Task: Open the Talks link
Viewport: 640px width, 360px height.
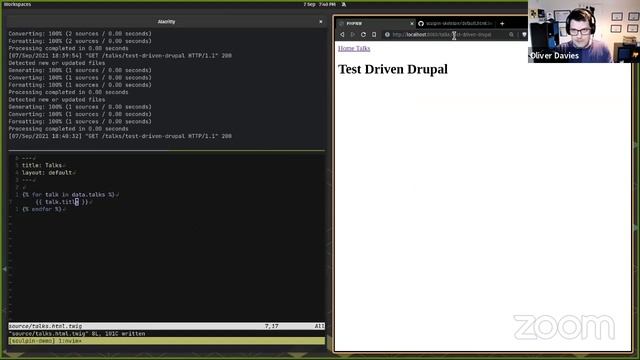Action: coord(363,48)
